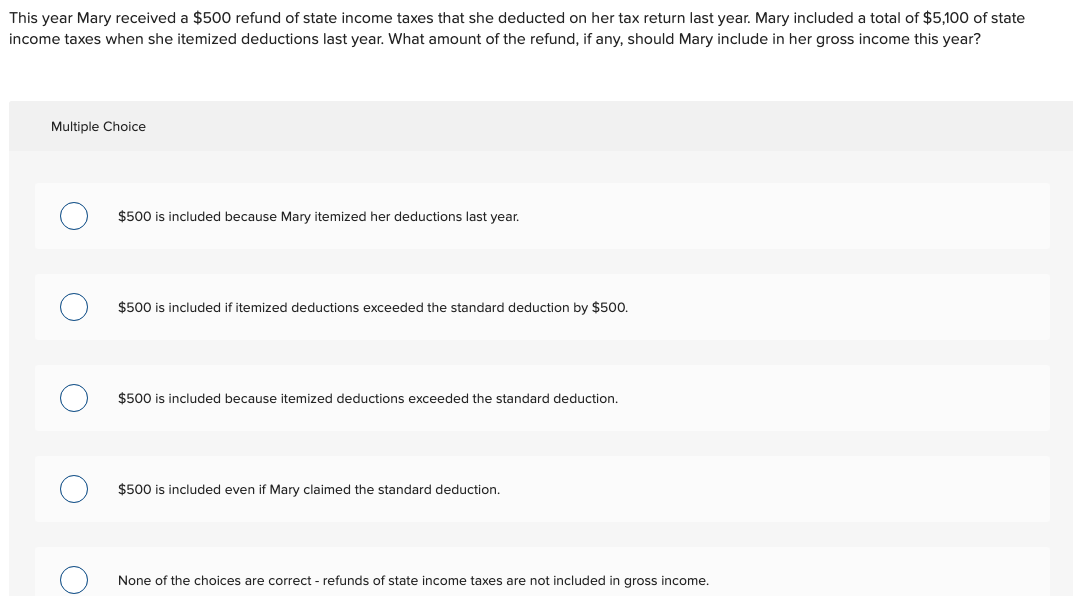1073x596 pixels.
Task: Click 'None of the choices are correct' answer
Action: coord(413,580)
